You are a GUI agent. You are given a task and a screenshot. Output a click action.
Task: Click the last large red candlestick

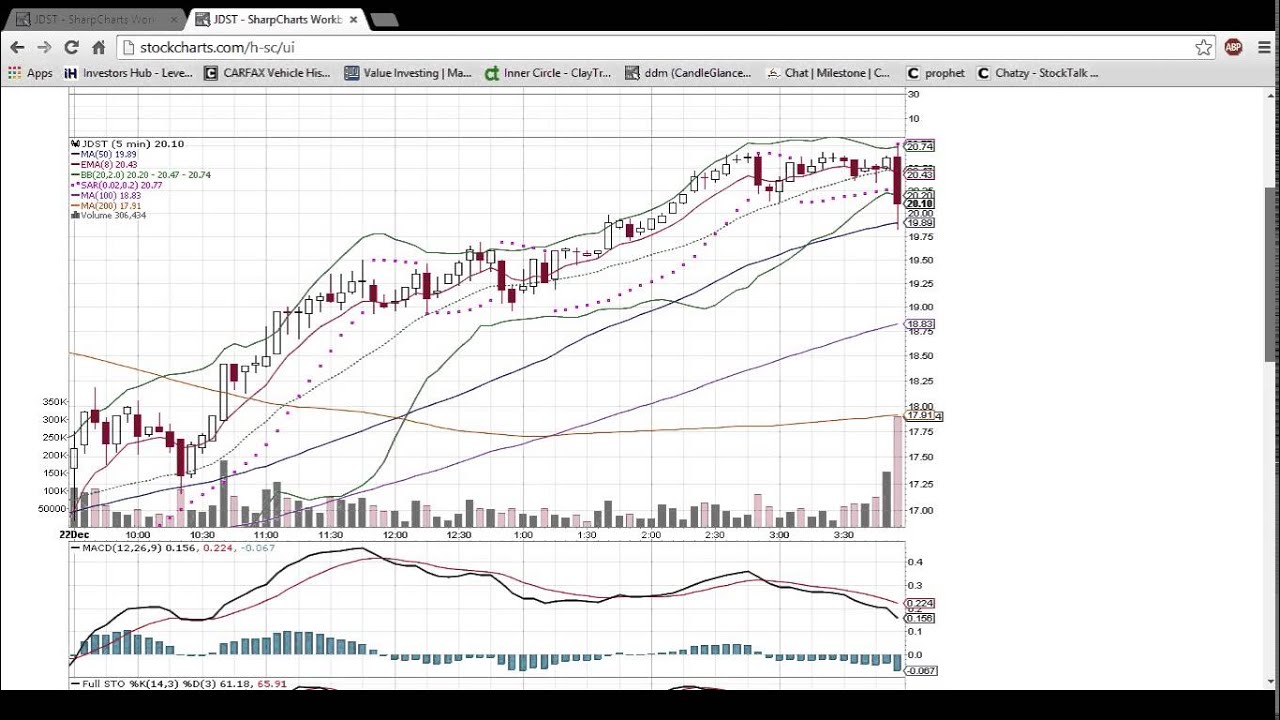pyautogui.click(x=898, y=181)
